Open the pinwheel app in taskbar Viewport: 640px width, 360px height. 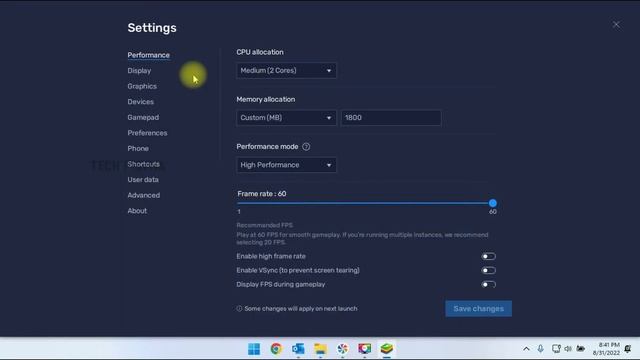pos(342,349)
